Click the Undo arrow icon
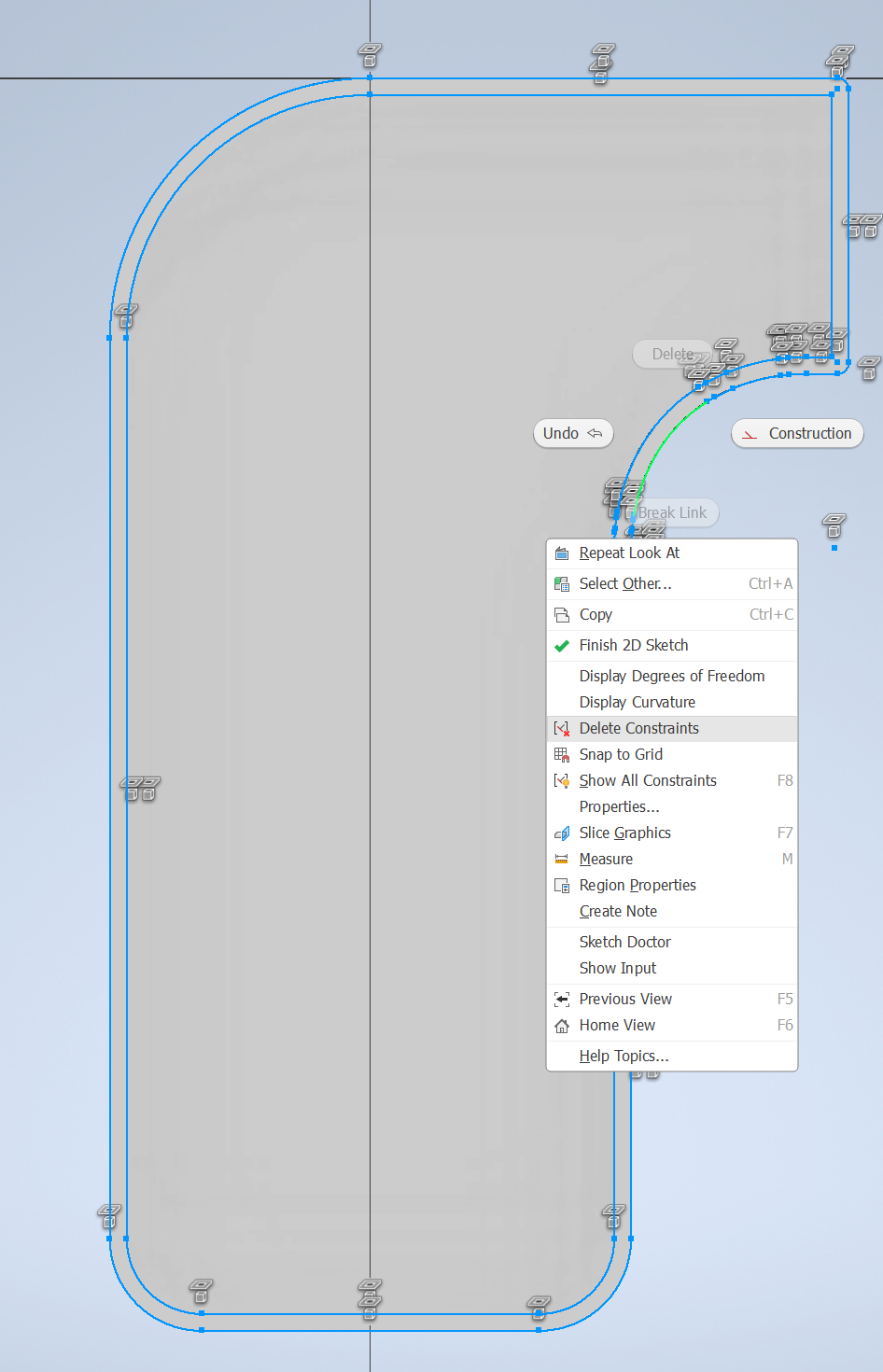This screenshot has height=1372, width=883. point(595,433)
